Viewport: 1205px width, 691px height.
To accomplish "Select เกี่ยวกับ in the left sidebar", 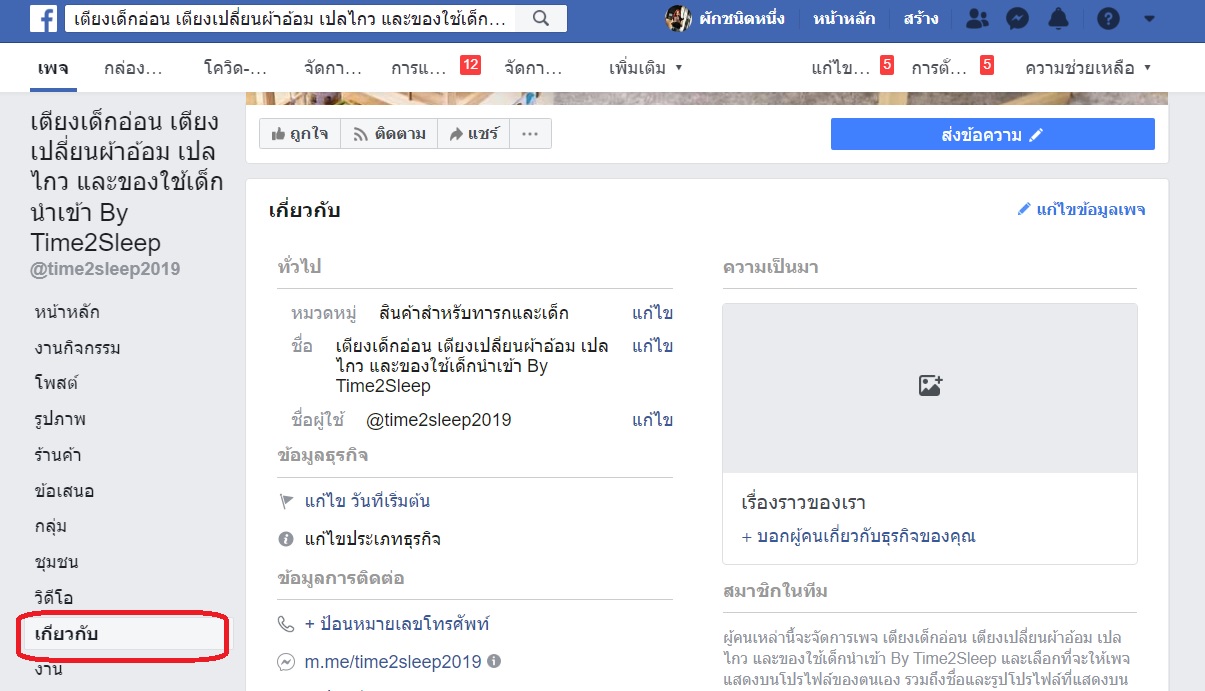I will point(66,634).
